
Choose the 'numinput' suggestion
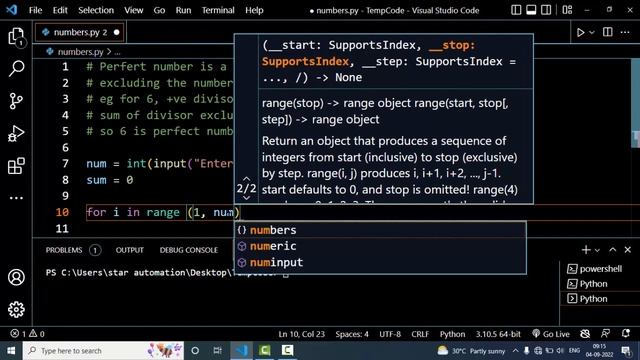[x=380, y=262]
